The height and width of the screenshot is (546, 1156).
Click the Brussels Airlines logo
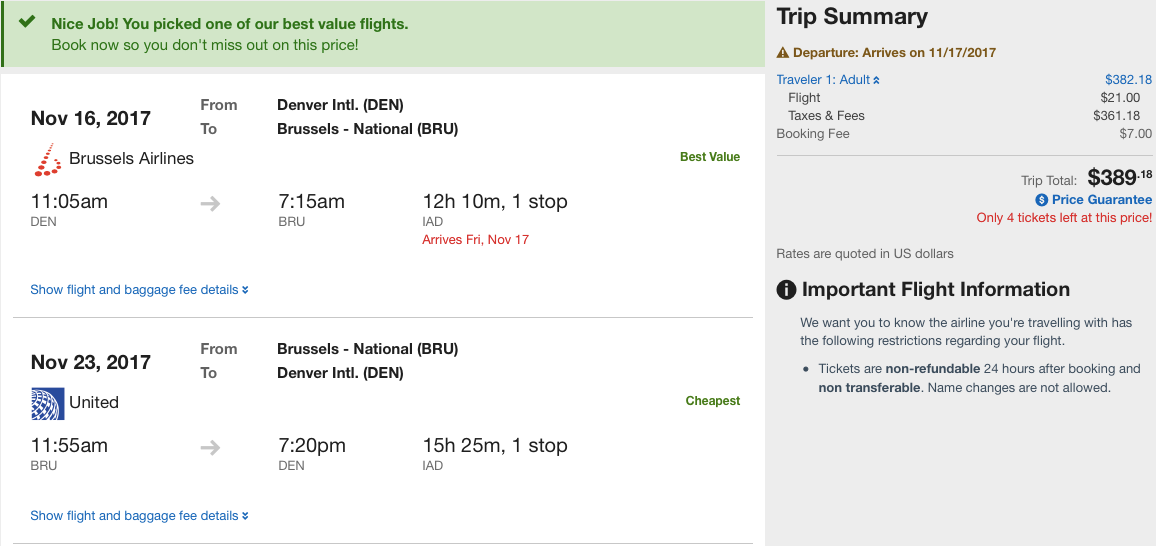tap(47, 159)
